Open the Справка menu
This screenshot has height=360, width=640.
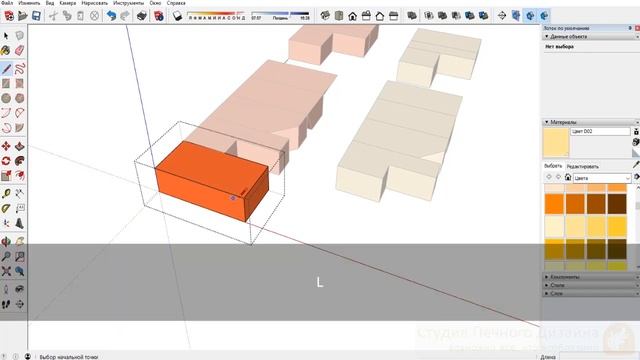(x=176, y=3)
